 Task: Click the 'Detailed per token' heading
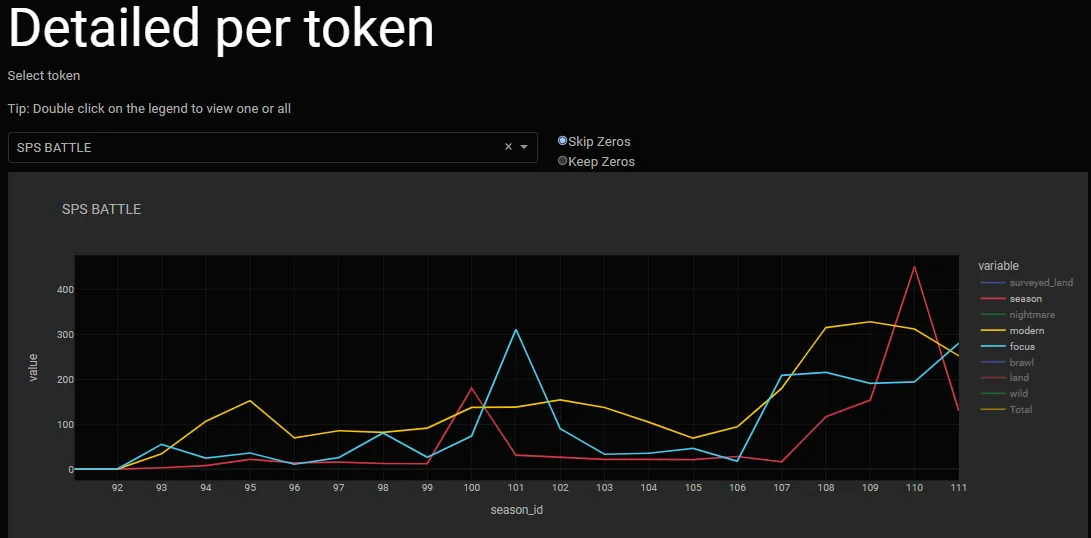(221, 28)
